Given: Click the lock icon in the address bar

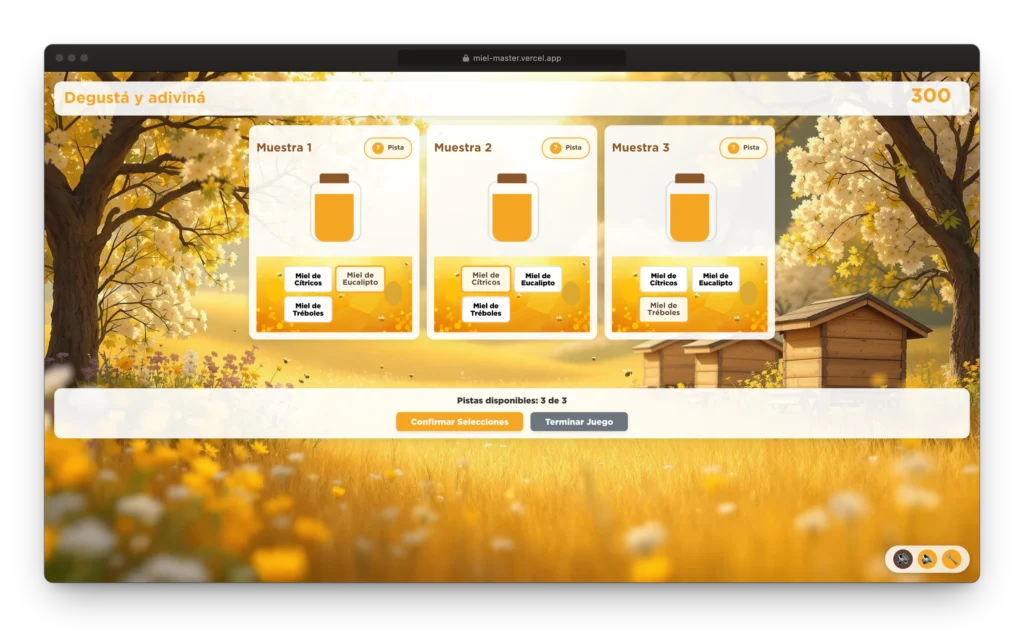Looking at the screenshot, I should (x=466, y=58).
